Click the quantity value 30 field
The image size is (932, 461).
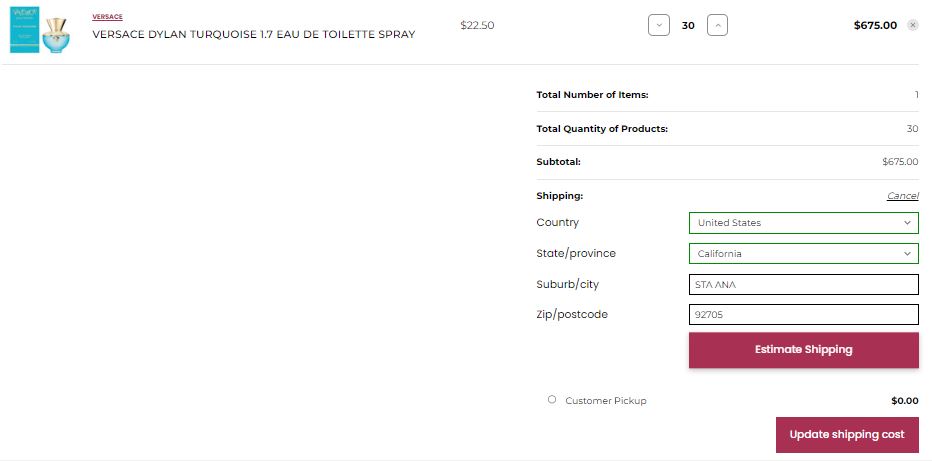[x=688, y=26]
